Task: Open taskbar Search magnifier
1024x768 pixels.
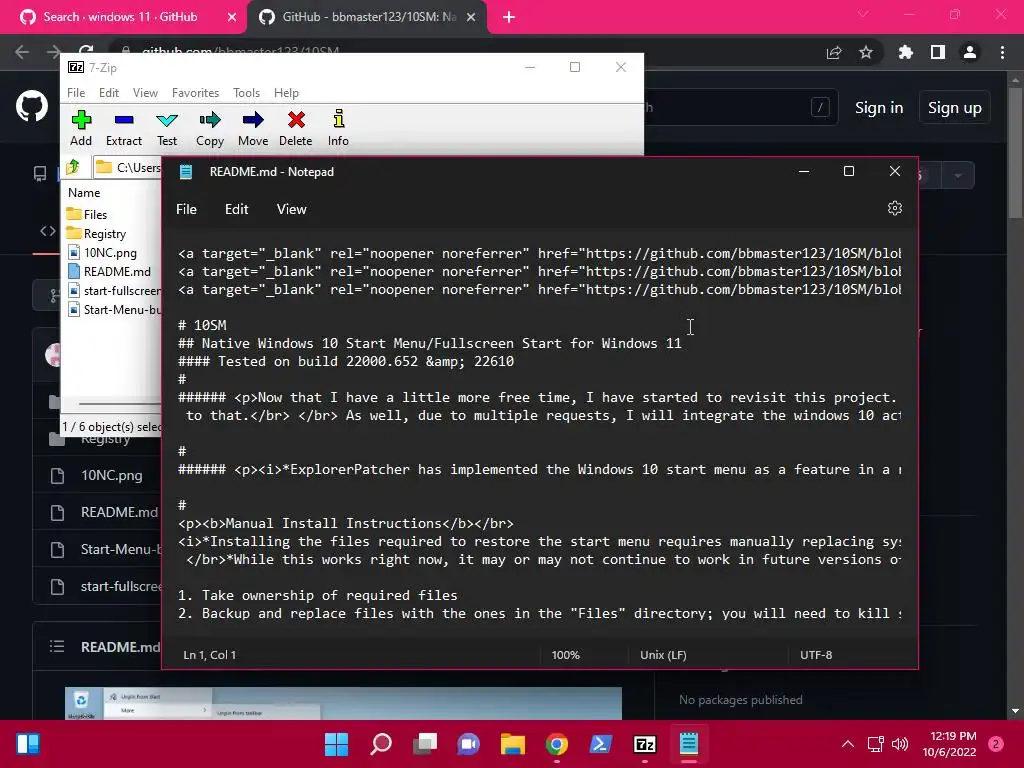Action: point(381,744)
